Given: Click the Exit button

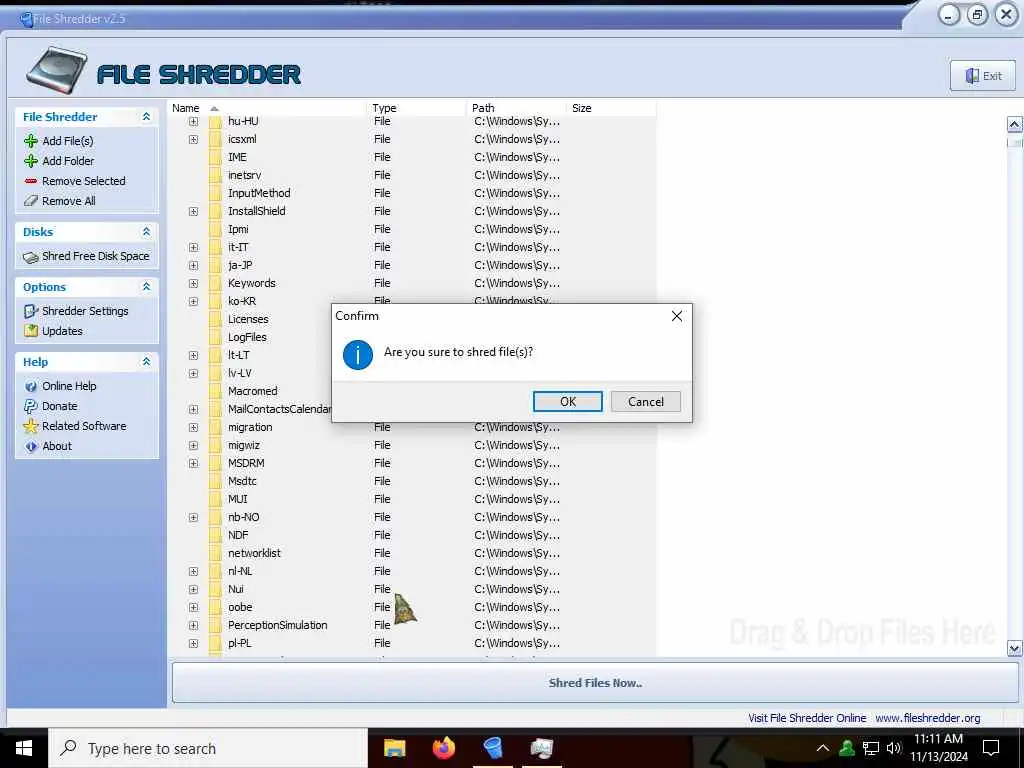Looking at the screenshot, I should coord(983,76).
